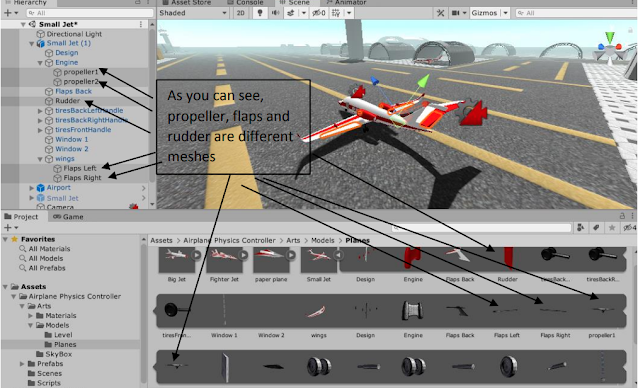
Task: Open Arts in breadcrumb path
Action: [x=293, y=240]
